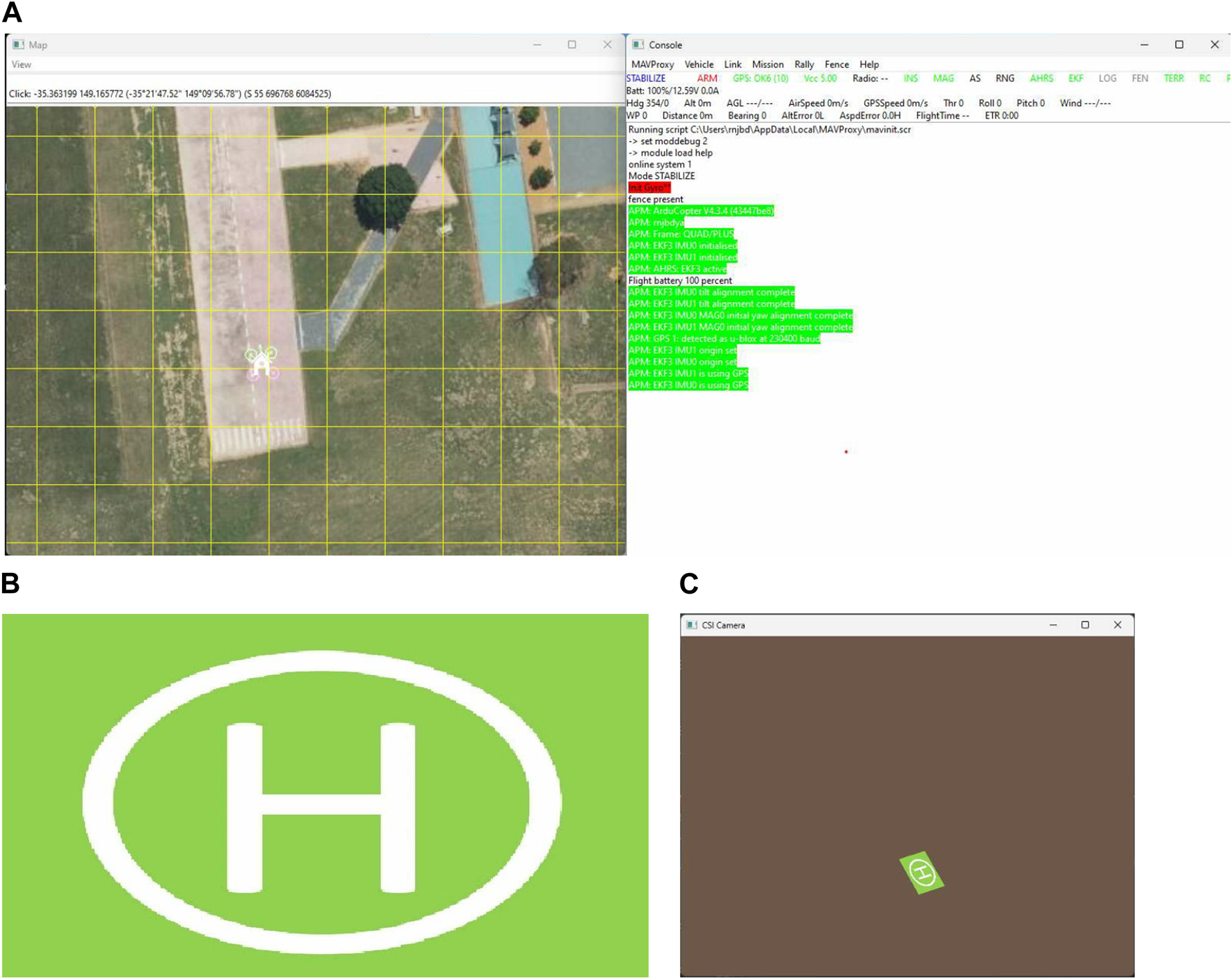Click the helipad H marker in camera view
Screen dimensions: 1232x979
[922, 872]
